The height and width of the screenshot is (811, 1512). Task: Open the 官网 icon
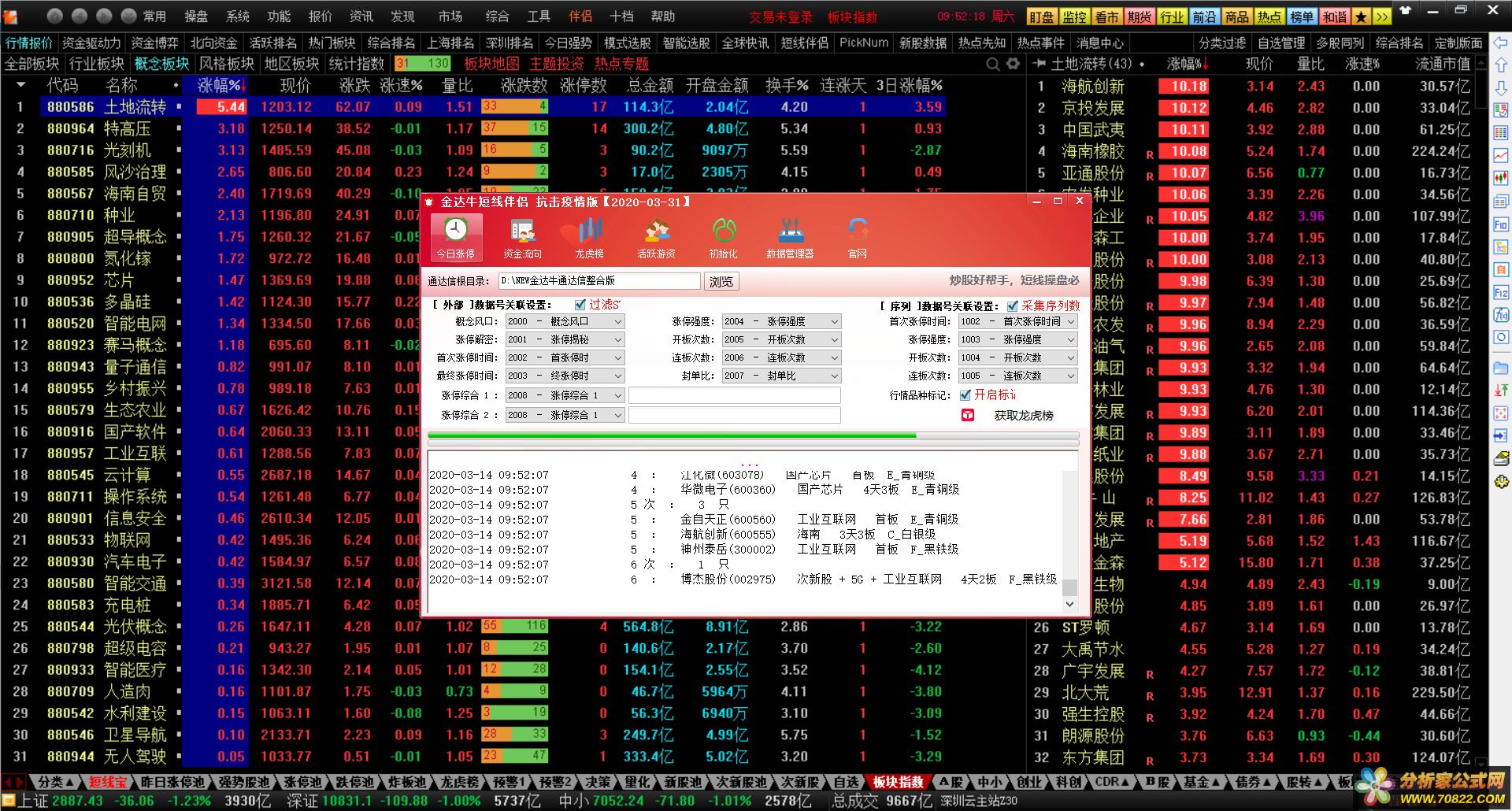tap(857, 237)
